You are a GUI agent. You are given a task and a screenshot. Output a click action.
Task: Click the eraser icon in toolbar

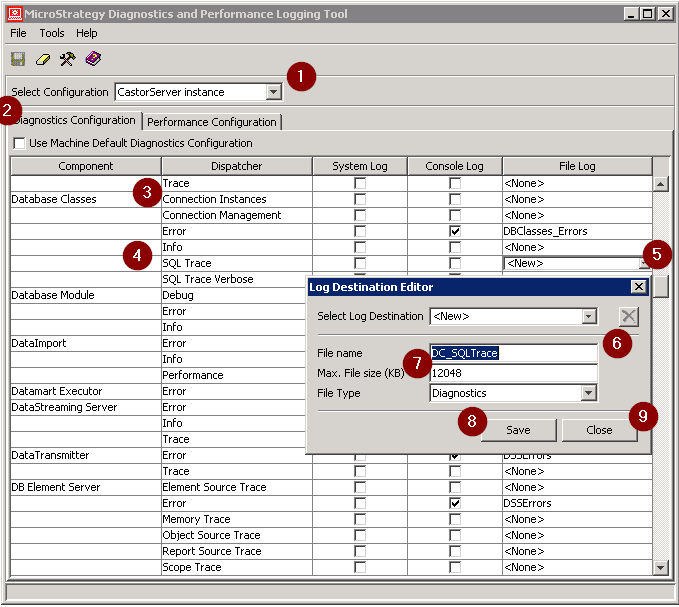point(43,59)
